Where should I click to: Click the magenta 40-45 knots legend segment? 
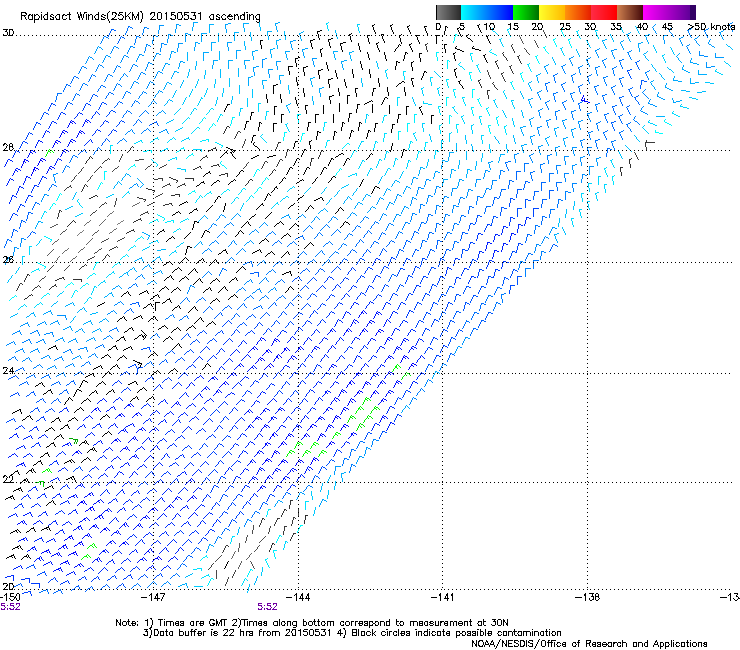tap(656, 12)
